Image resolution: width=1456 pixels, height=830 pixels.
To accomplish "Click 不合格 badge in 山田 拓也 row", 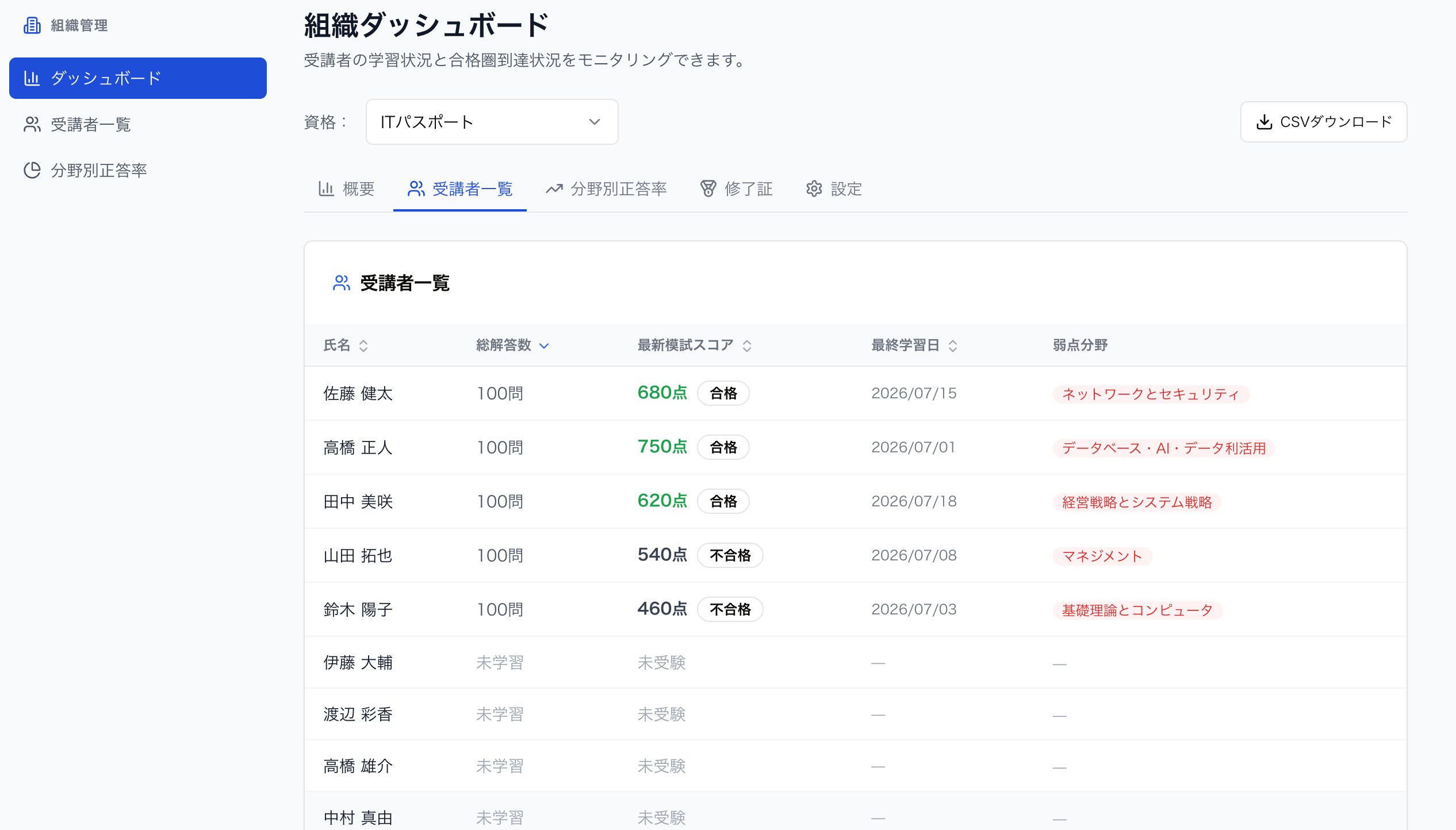I will pos(730,555).
